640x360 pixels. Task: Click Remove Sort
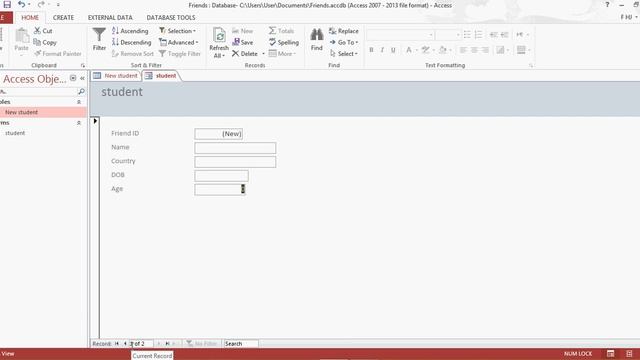133,54
